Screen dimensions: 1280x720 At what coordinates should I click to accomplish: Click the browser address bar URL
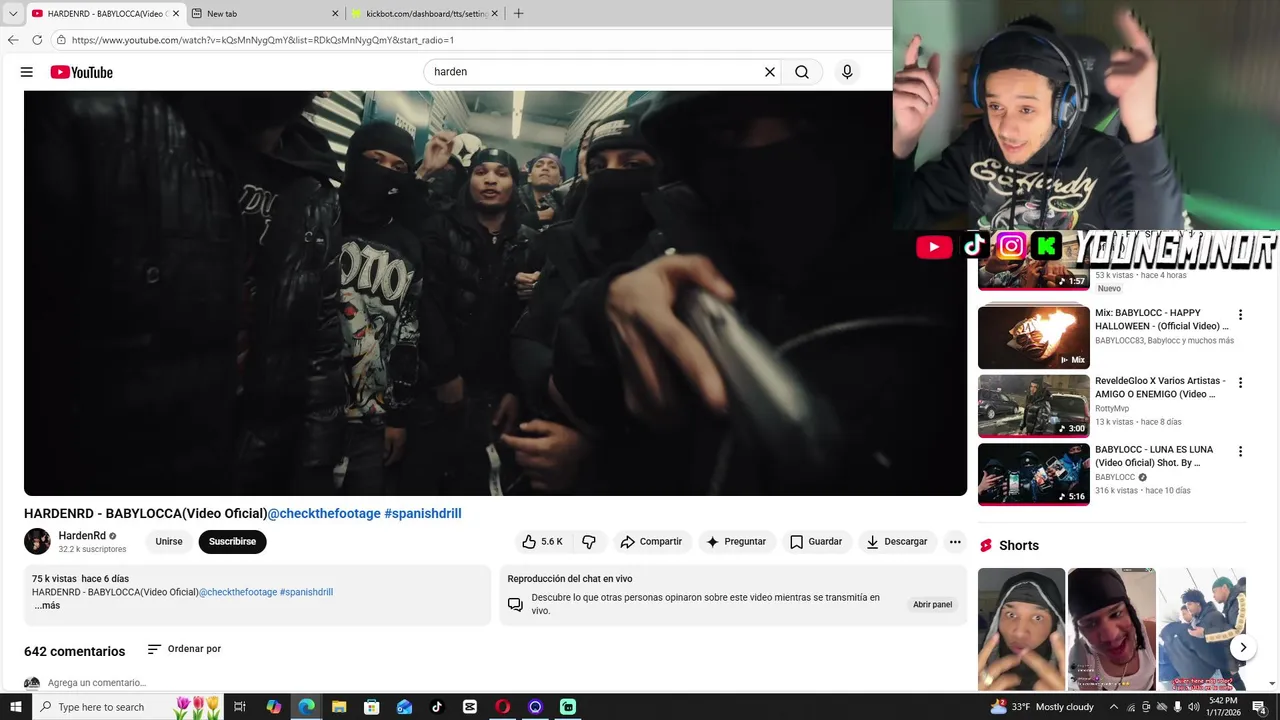263,40
